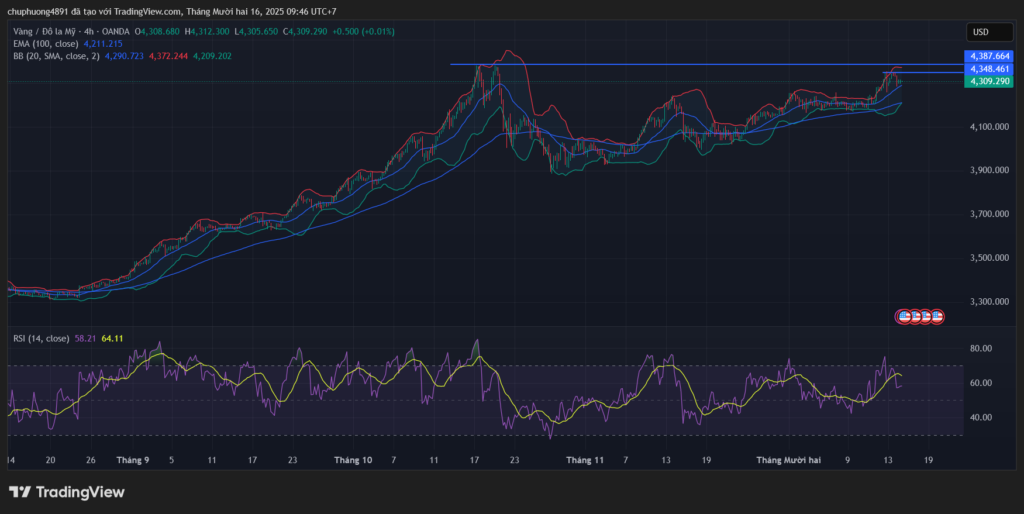Open the USD currency selector
Screen dimensions: 1024x514
pyautogui.click(x=989, y=33)
